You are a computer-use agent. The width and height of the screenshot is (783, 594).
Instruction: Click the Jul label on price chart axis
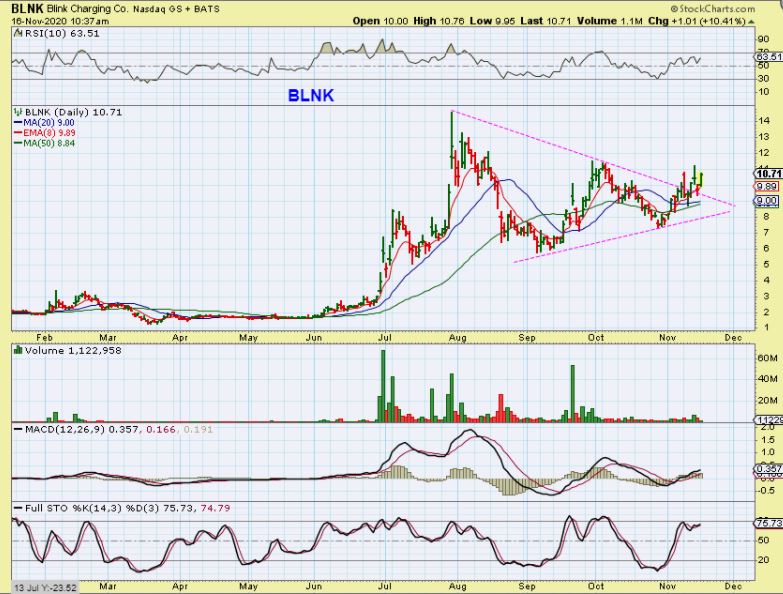[x=385, y=337]
